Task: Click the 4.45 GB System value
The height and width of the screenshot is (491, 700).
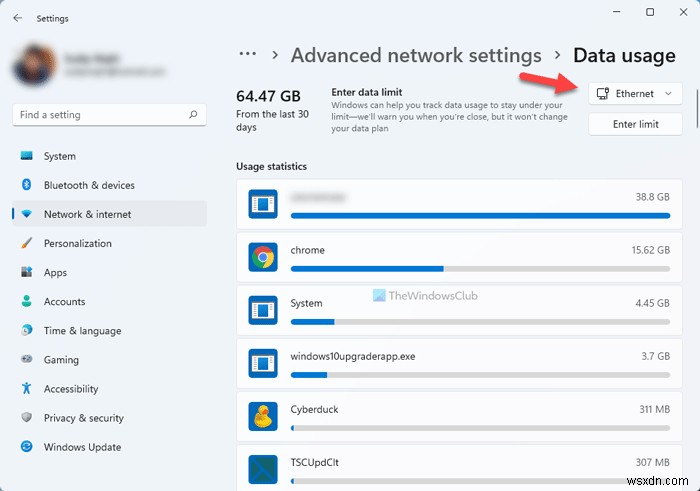Action: (652, 303)
